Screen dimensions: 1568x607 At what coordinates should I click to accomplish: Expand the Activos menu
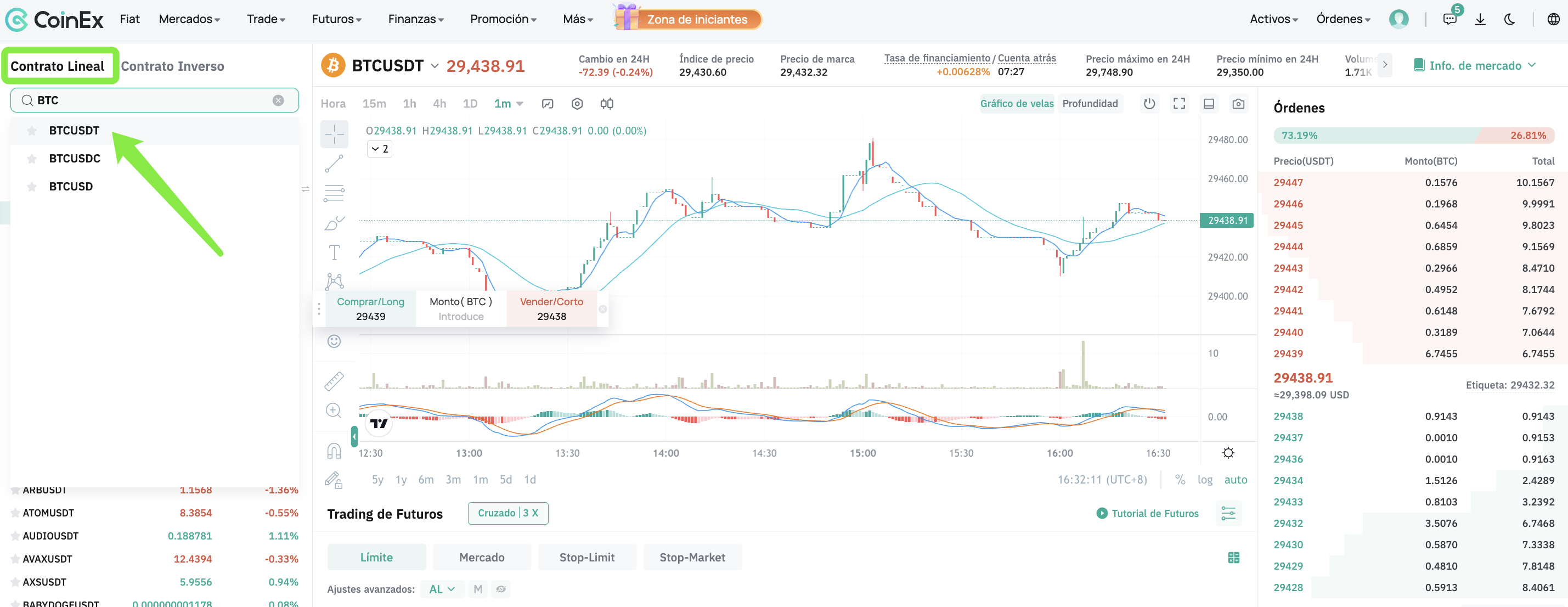[x=1273, y=19]
